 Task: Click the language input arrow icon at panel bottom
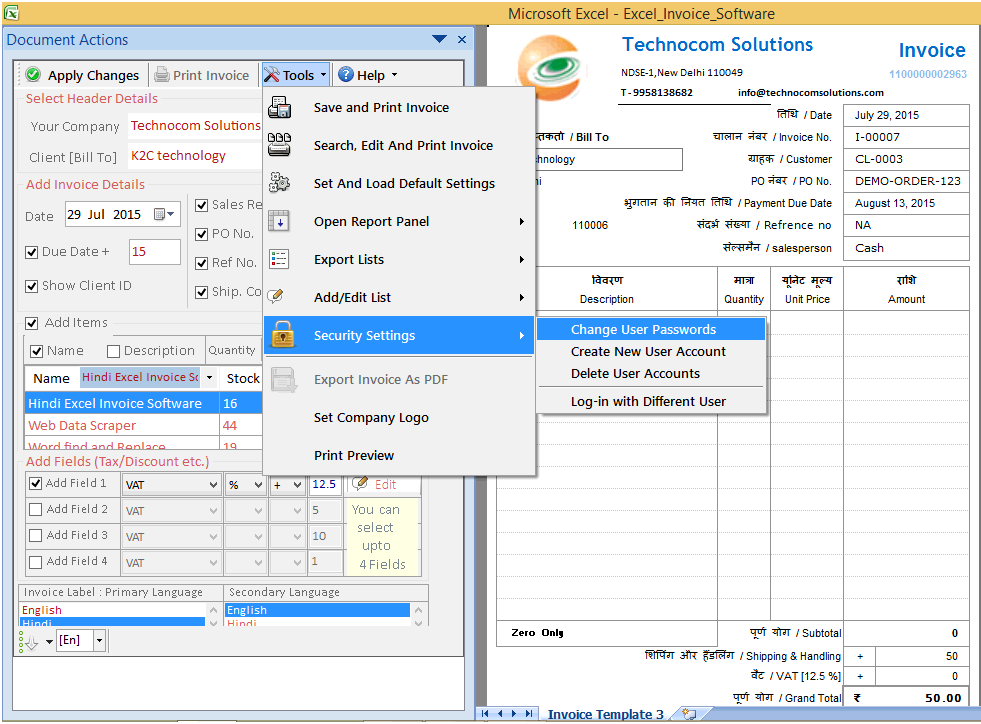29,641
